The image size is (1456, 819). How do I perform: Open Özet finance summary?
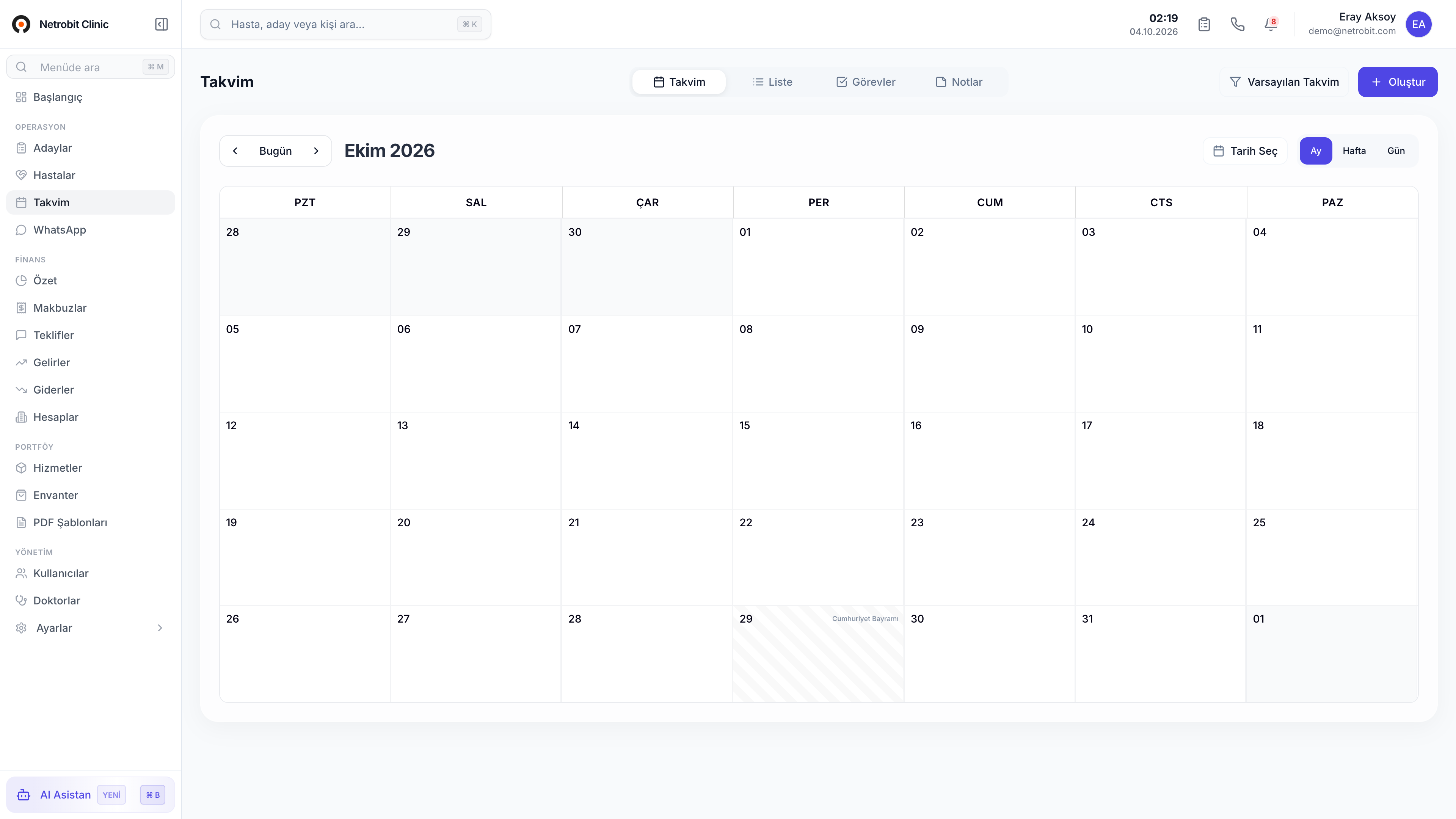[91, 281]
